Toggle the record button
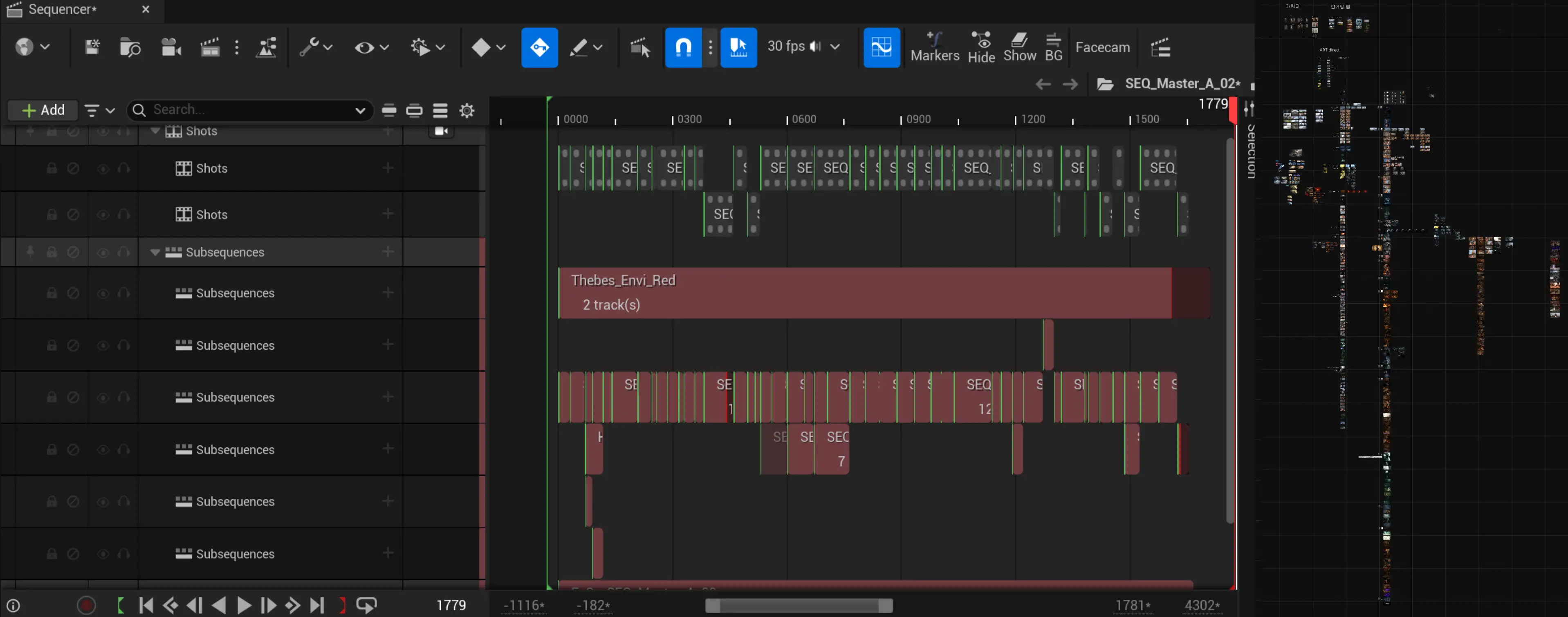This screenshot has width=1568, height=617. (86, 606)
